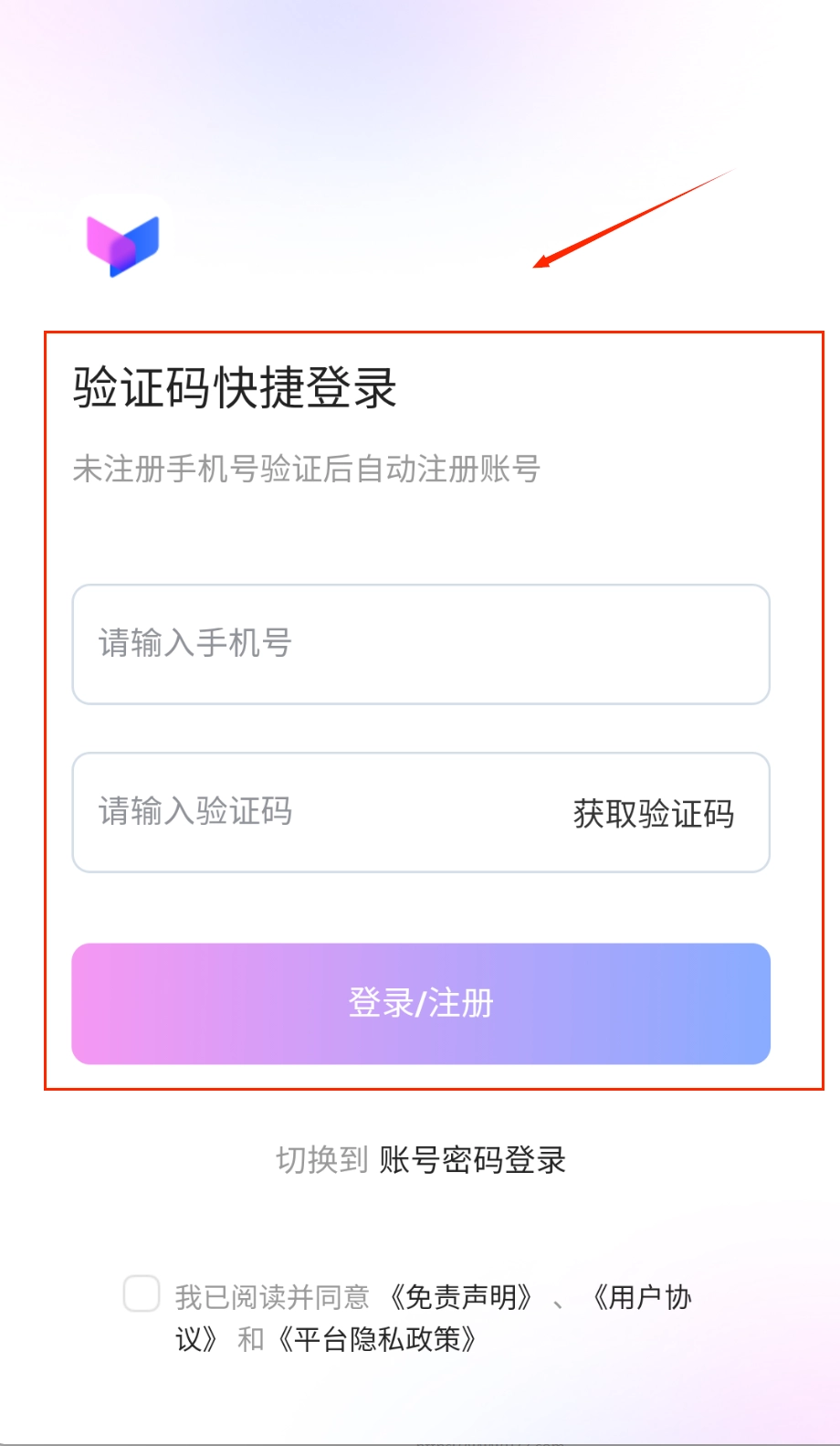
Task: Open the 《平台隐私政策》 link
Action: (378, 1340)
